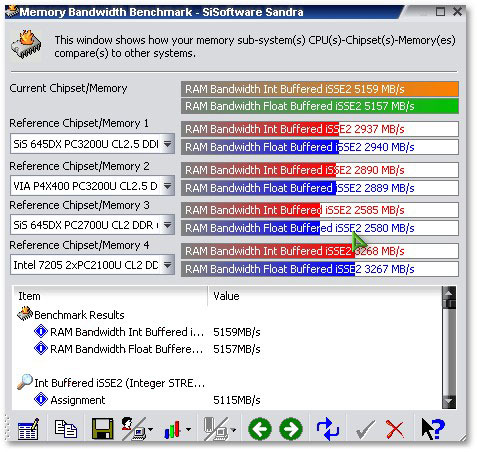This screenshot has height=452, width=477.
Task: Click the greyed device/computer icon
Action: click(x=216, y=429)
